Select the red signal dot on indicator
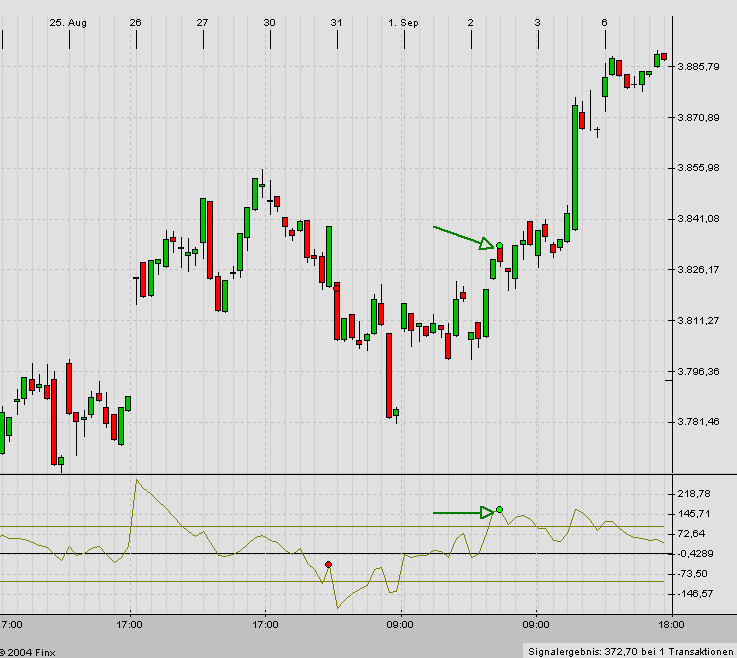 click(x=328, y=564)
